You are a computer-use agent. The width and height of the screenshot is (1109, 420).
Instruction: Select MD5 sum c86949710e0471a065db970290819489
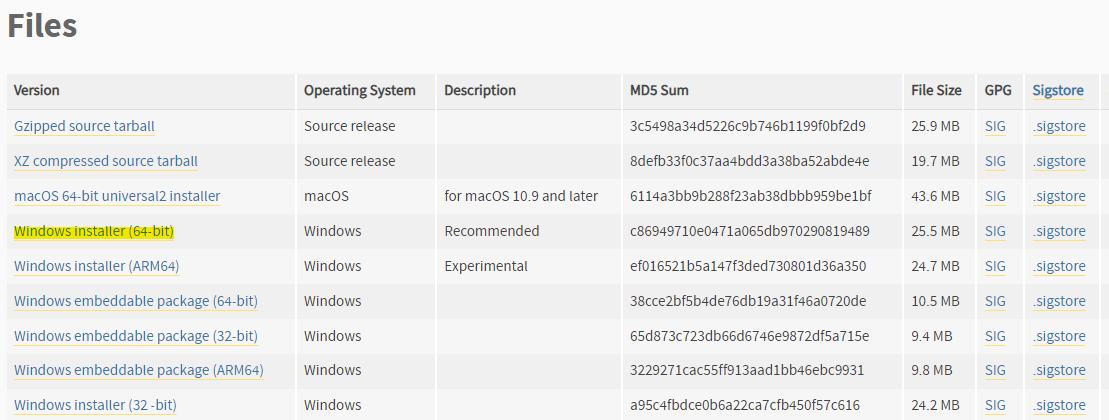(750, 231)
